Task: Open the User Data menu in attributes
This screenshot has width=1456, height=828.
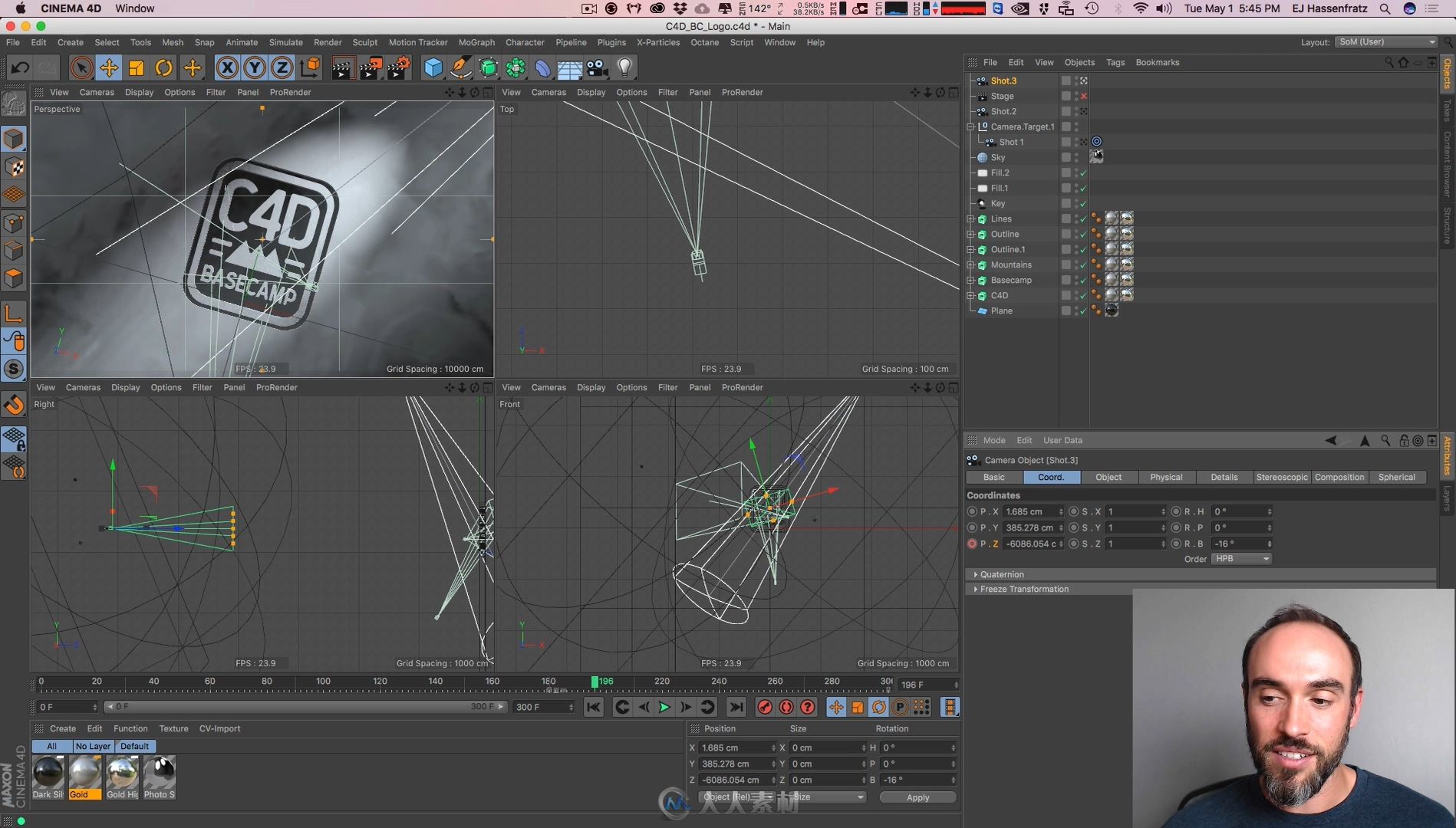Action: click(1062, 440)
